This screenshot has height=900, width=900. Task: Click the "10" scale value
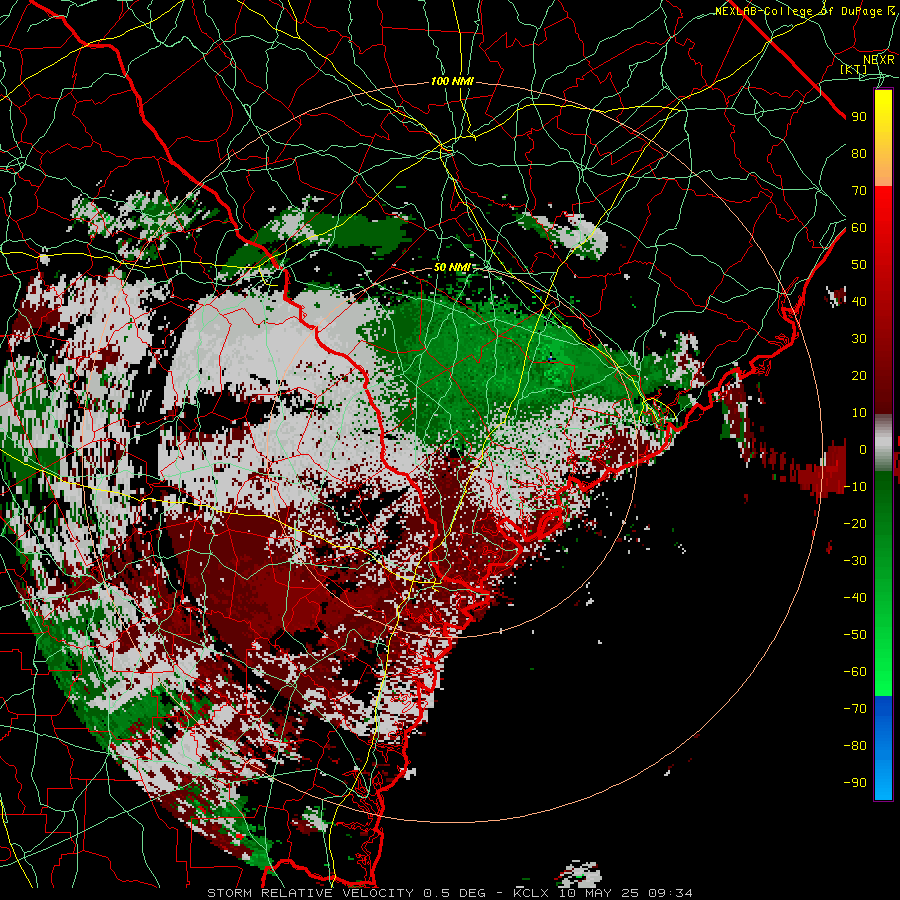coord(859,413)
